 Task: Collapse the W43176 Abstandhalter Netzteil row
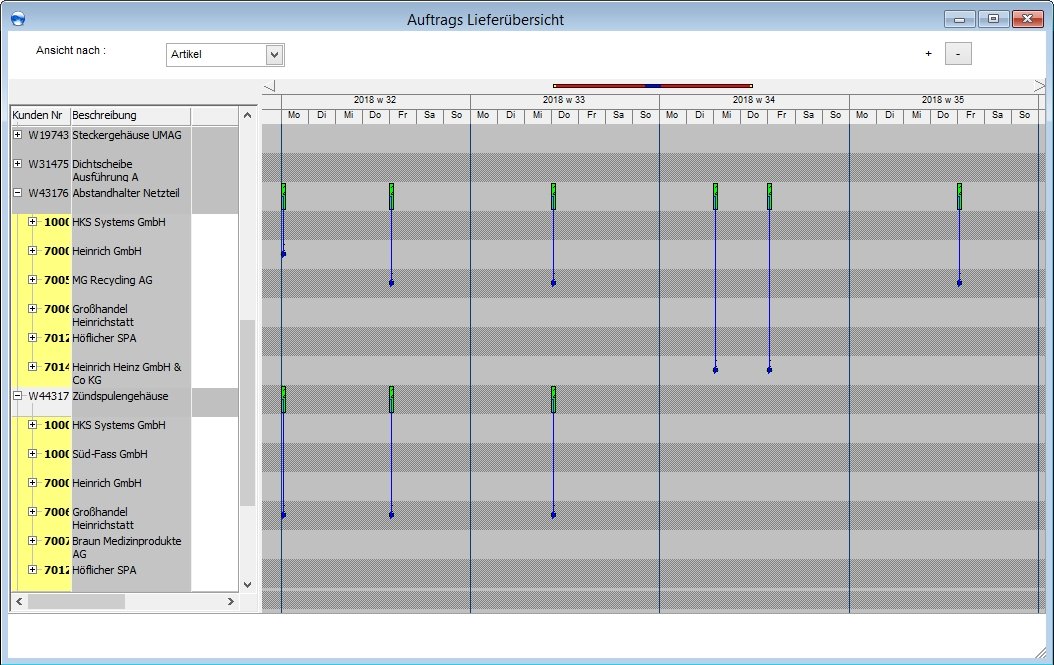click(17, 192)
